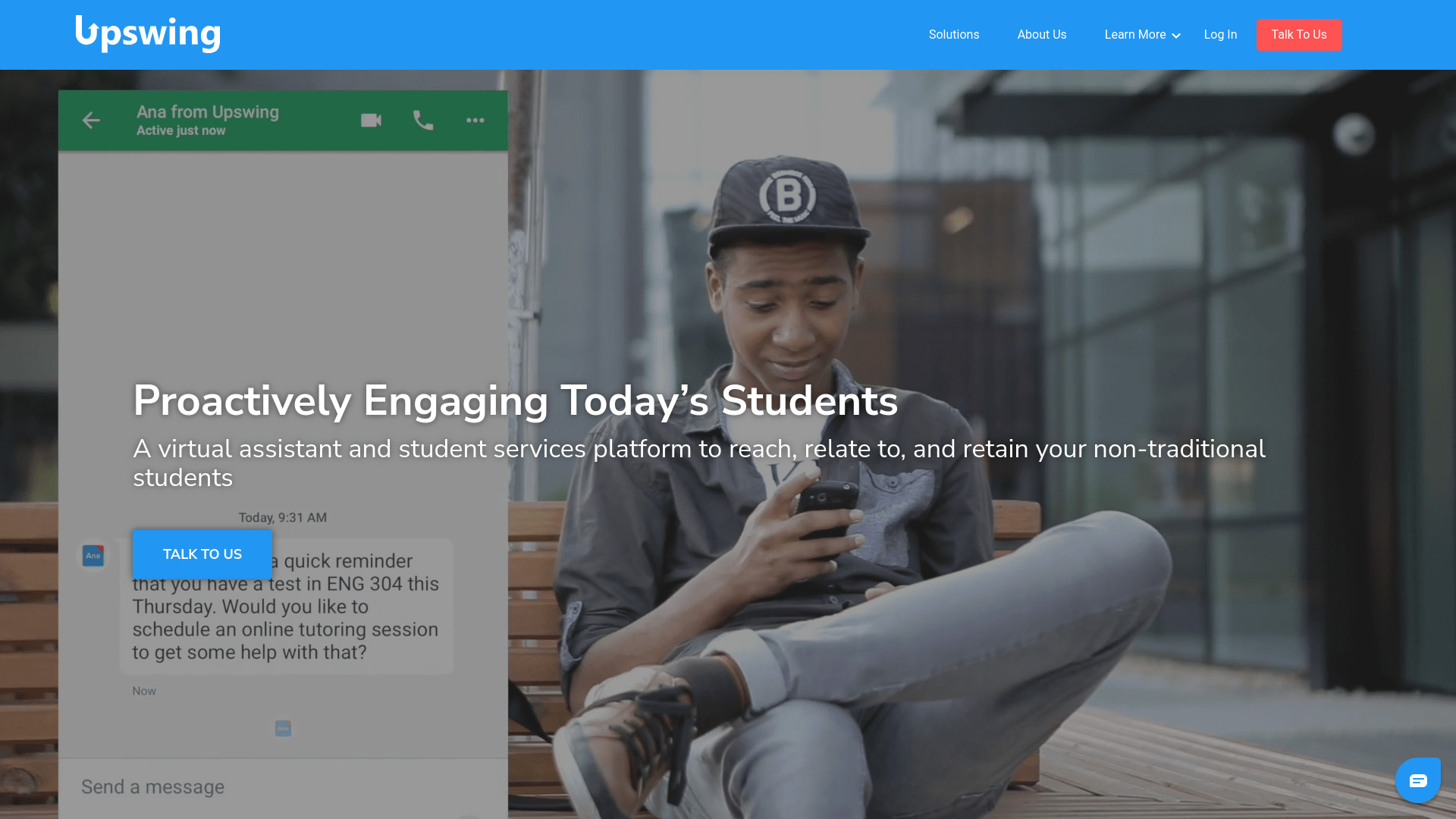The image size is (1456, 819).
Task: Click the blue TALK TO US hero button
Action: 202,554
